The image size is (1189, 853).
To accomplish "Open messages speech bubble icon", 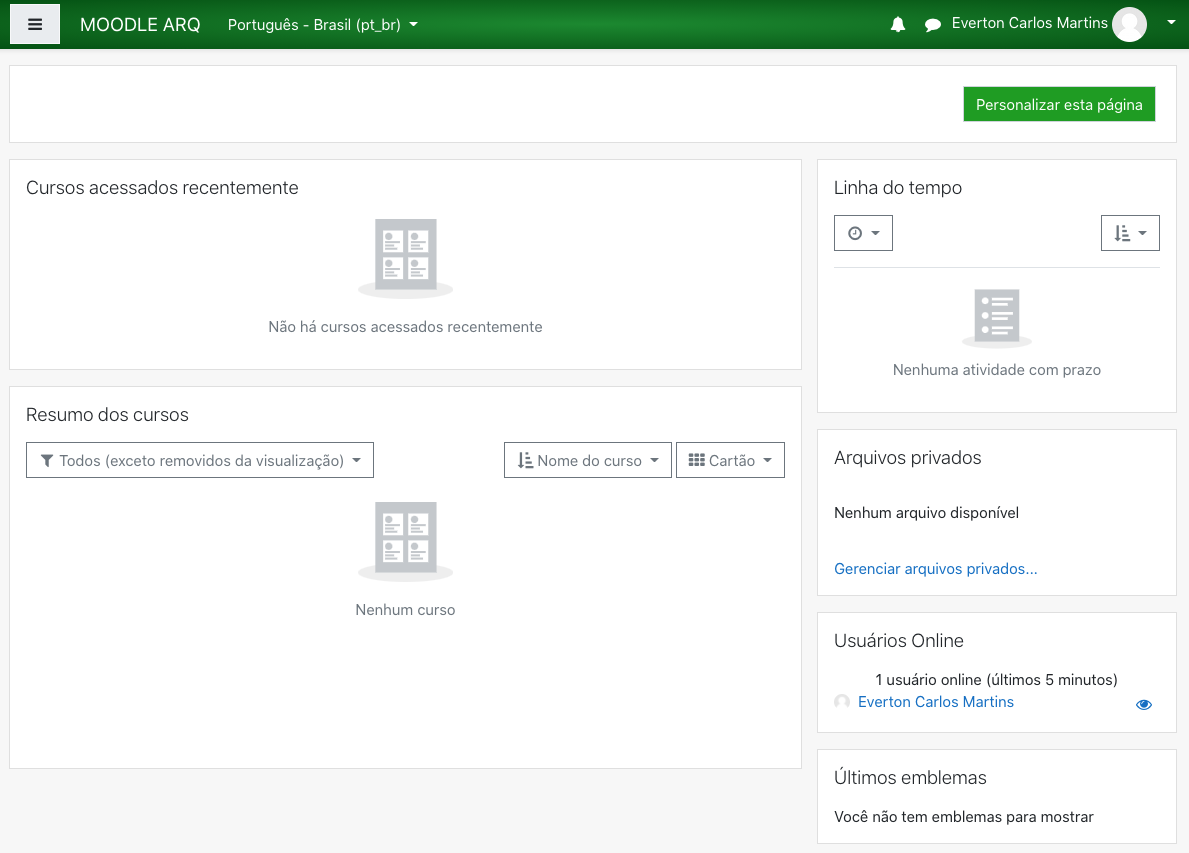I will (933, 25).
